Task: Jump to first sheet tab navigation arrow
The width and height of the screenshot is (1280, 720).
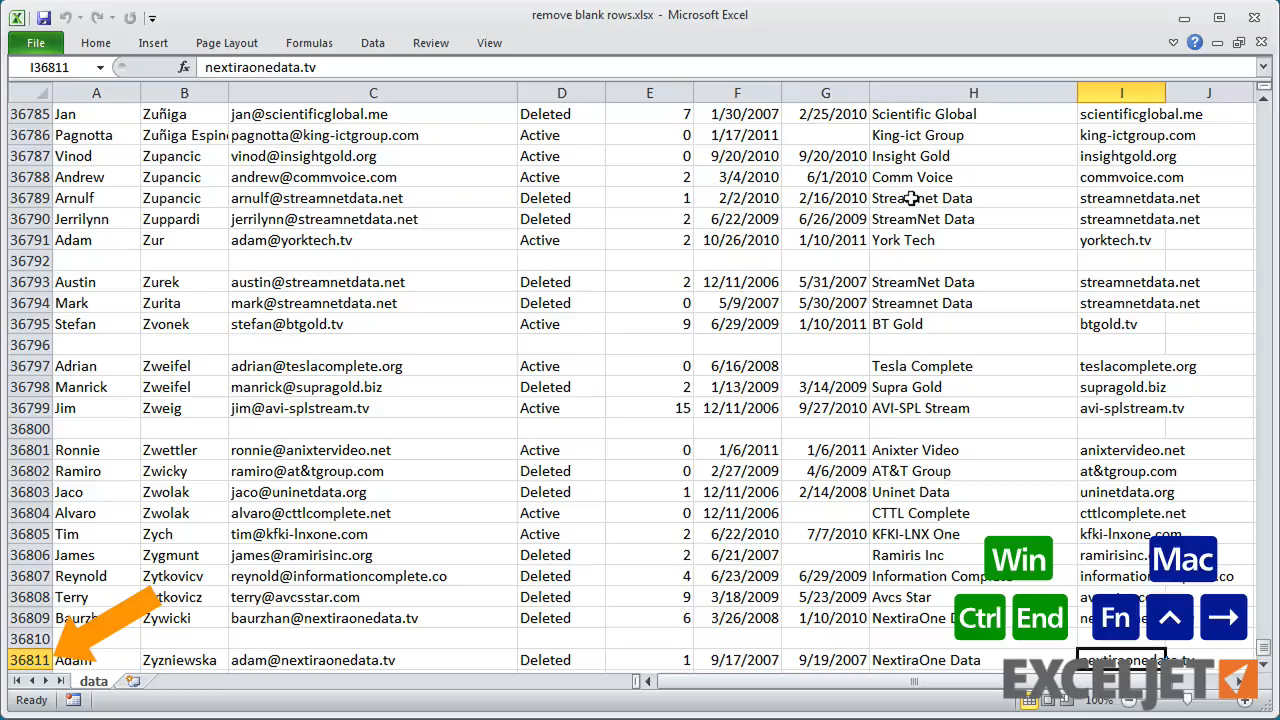Action: tap(16, 681)
